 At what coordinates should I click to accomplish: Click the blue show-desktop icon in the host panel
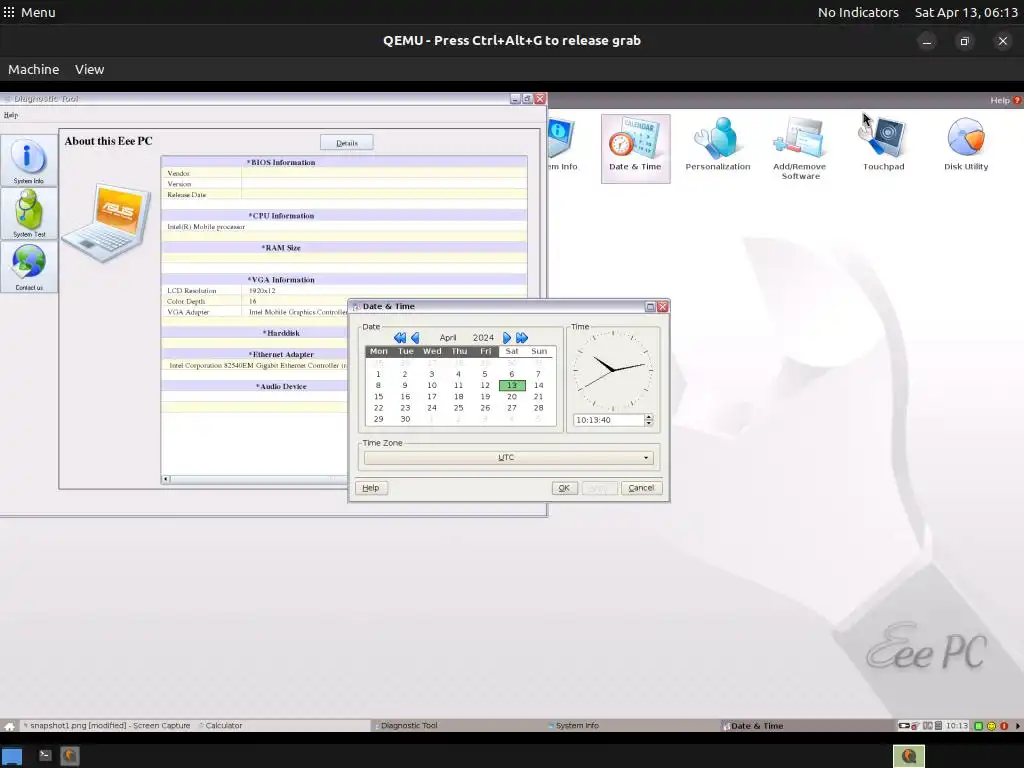(x=12, y=756)
